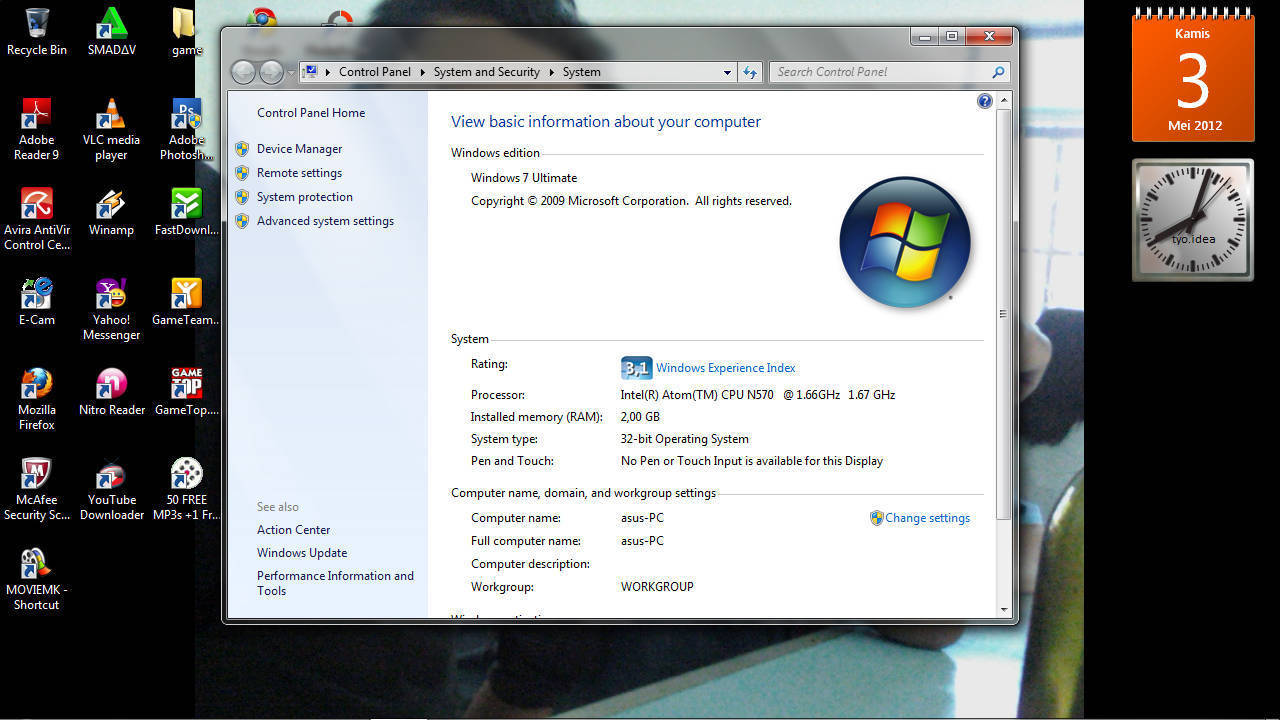Click the calendar gadget showing Kamis 3
Viewport: 1280px width, 720px height.
tap(1192, 75)
